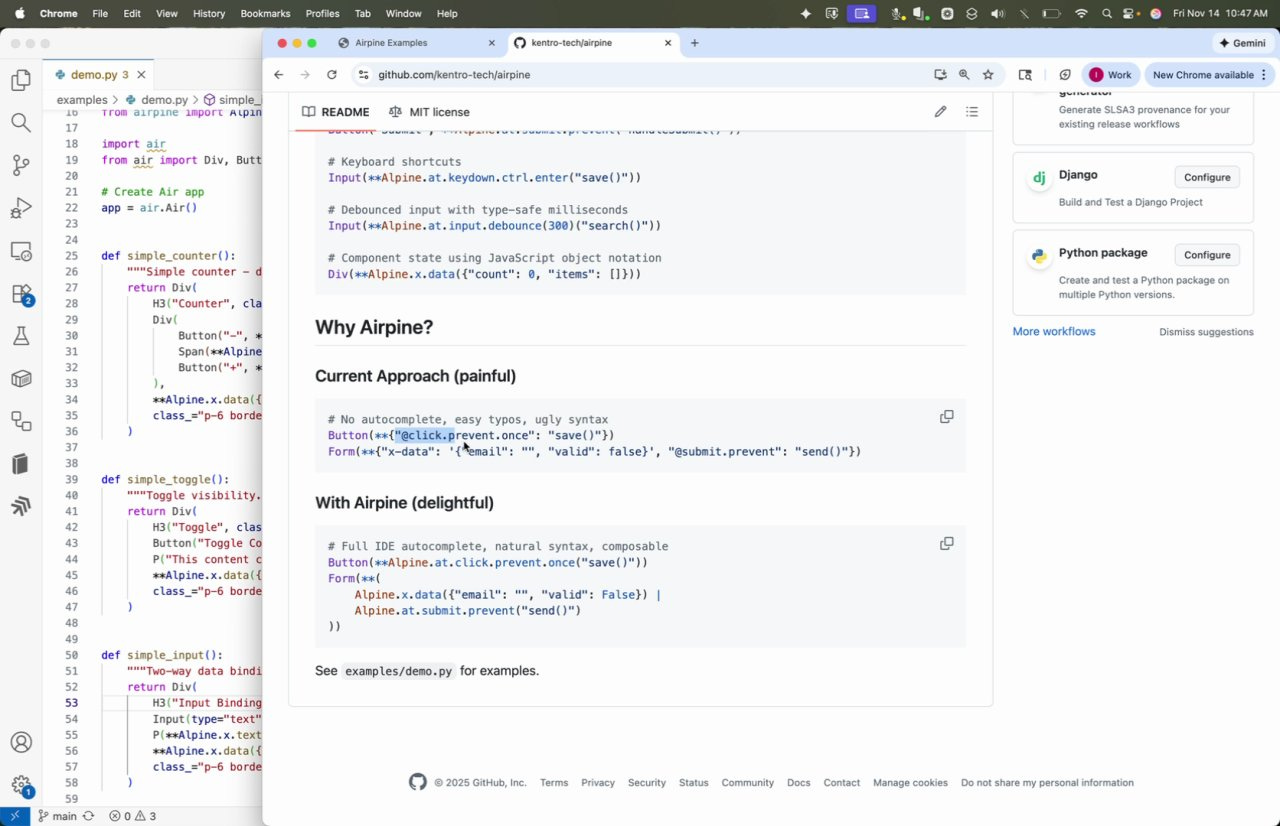This screenshot has width=1280, height=826.
Task: Configure the Python package workflow
Action: tap(1207, 255)
